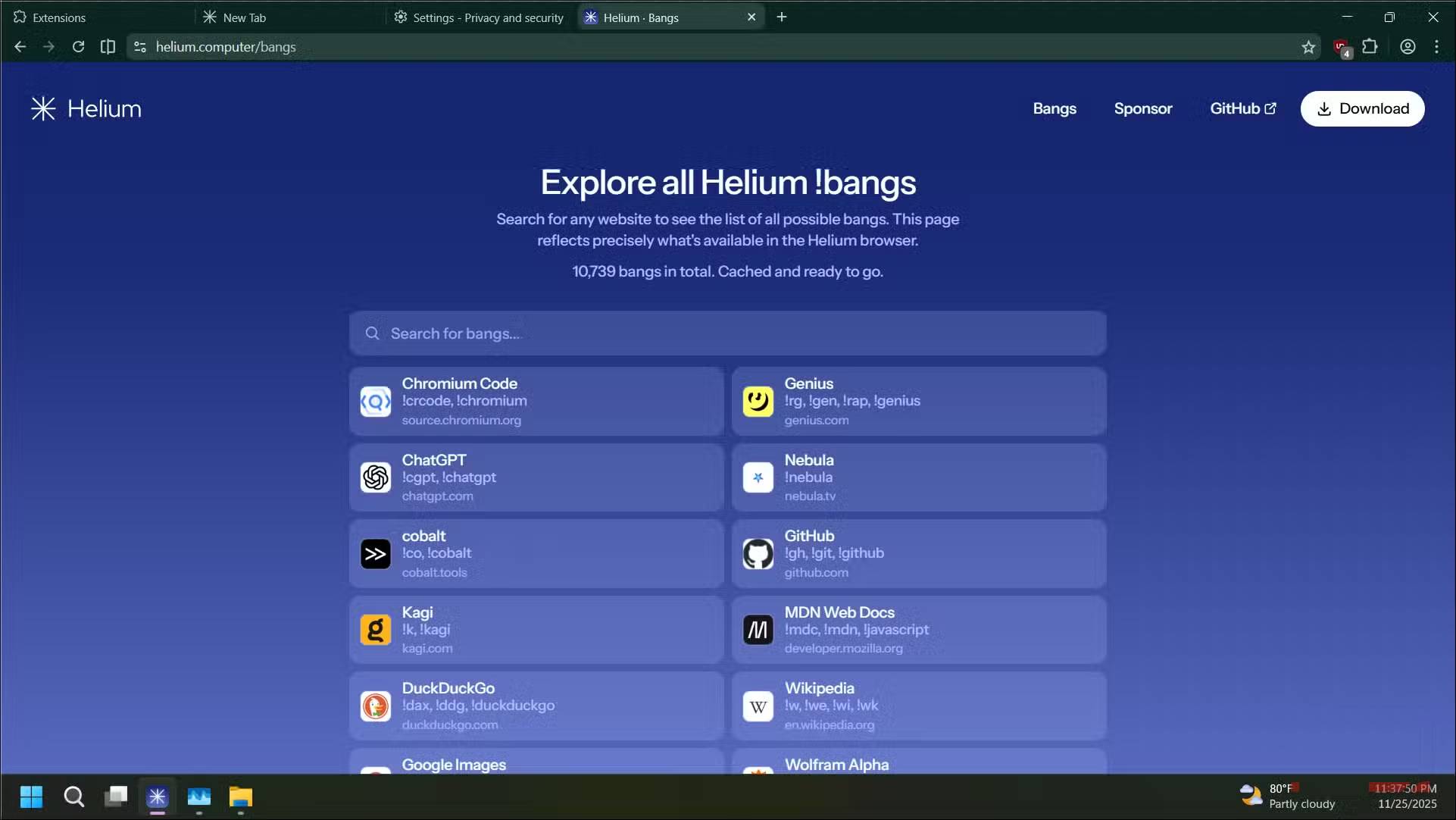View site information in address bar
Viewport: 1456px width, 820px height.
(x=139, y=47)
